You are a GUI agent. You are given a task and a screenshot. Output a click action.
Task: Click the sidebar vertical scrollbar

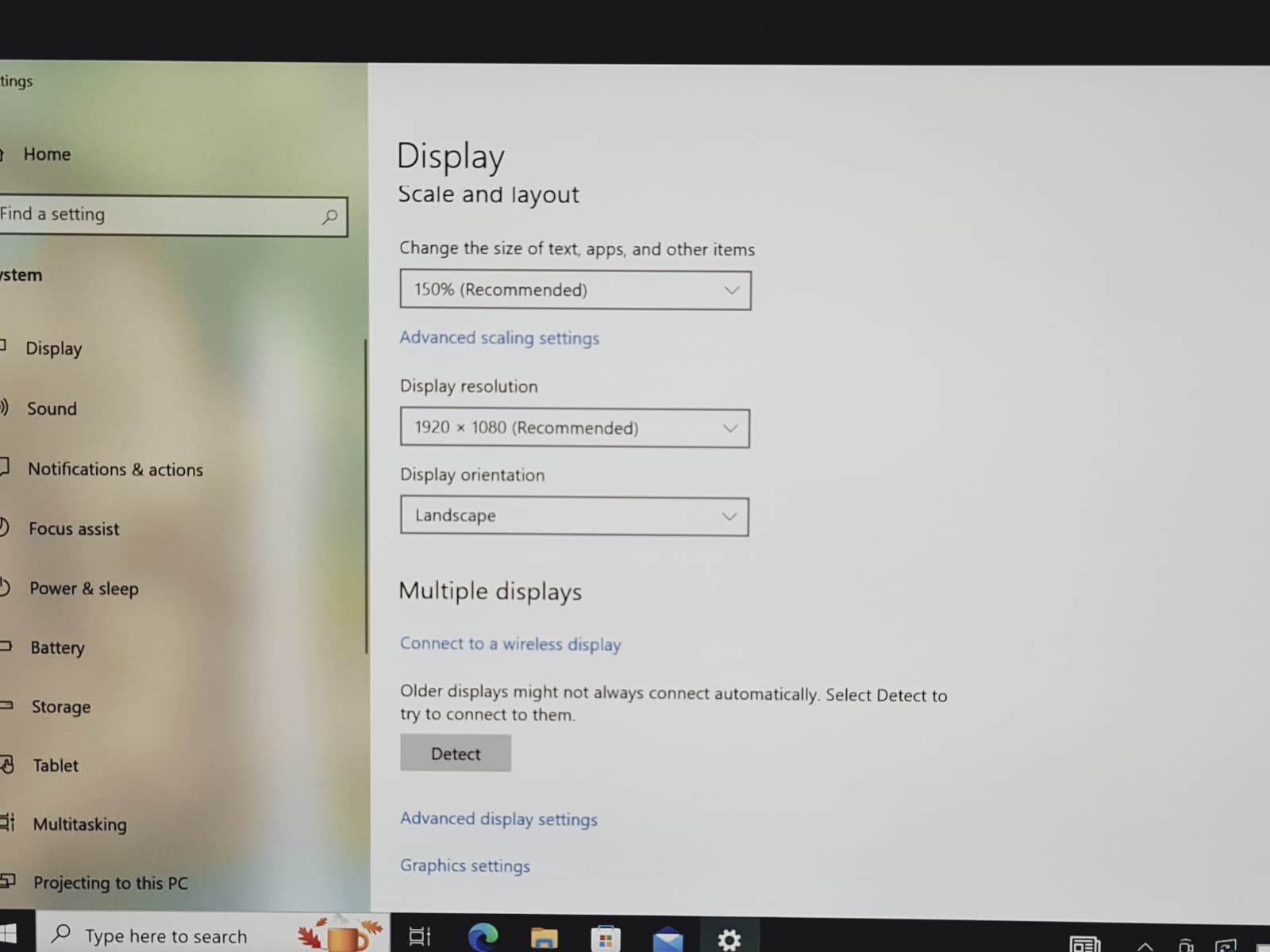(x=366, y=496)
